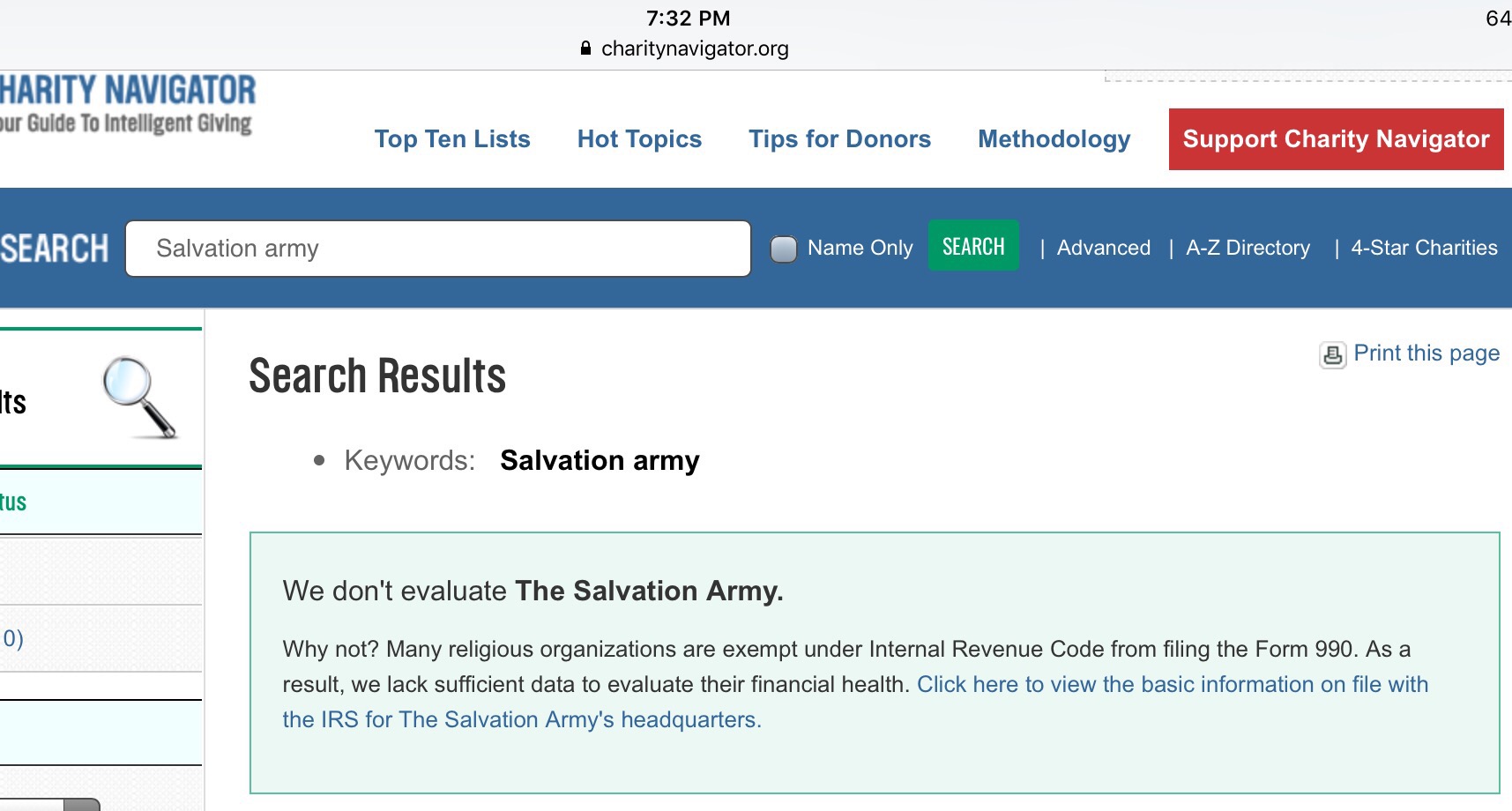Click the sidebar item ending in '0)'
Viewport: 1512px width, 811px height.
(x=101, y=638)
